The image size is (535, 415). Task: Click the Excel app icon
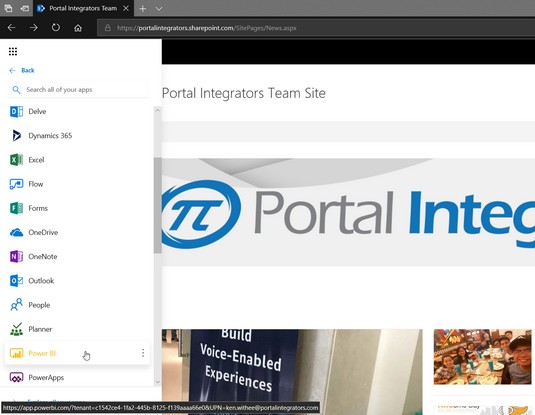pos(16,160)
